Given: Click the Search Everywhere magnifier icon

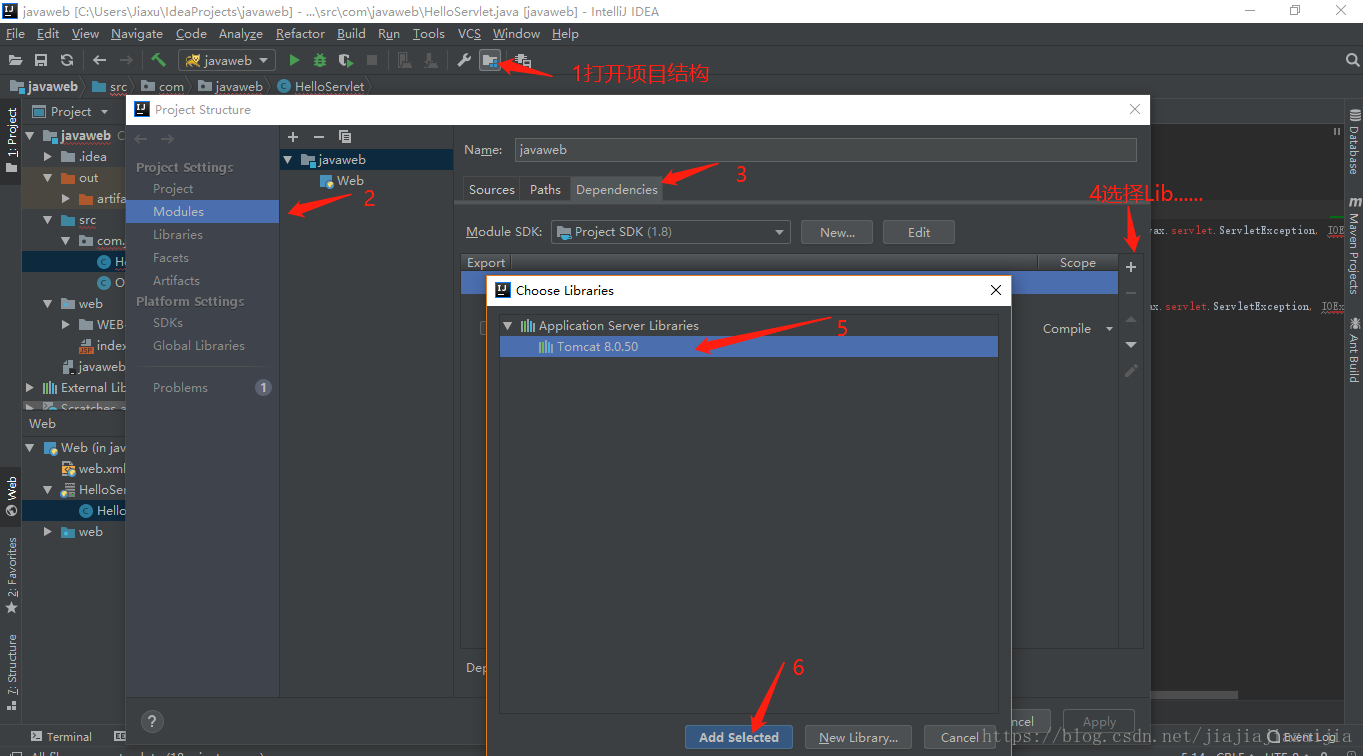Looking at the screenshot, I should click(1352, 60).
